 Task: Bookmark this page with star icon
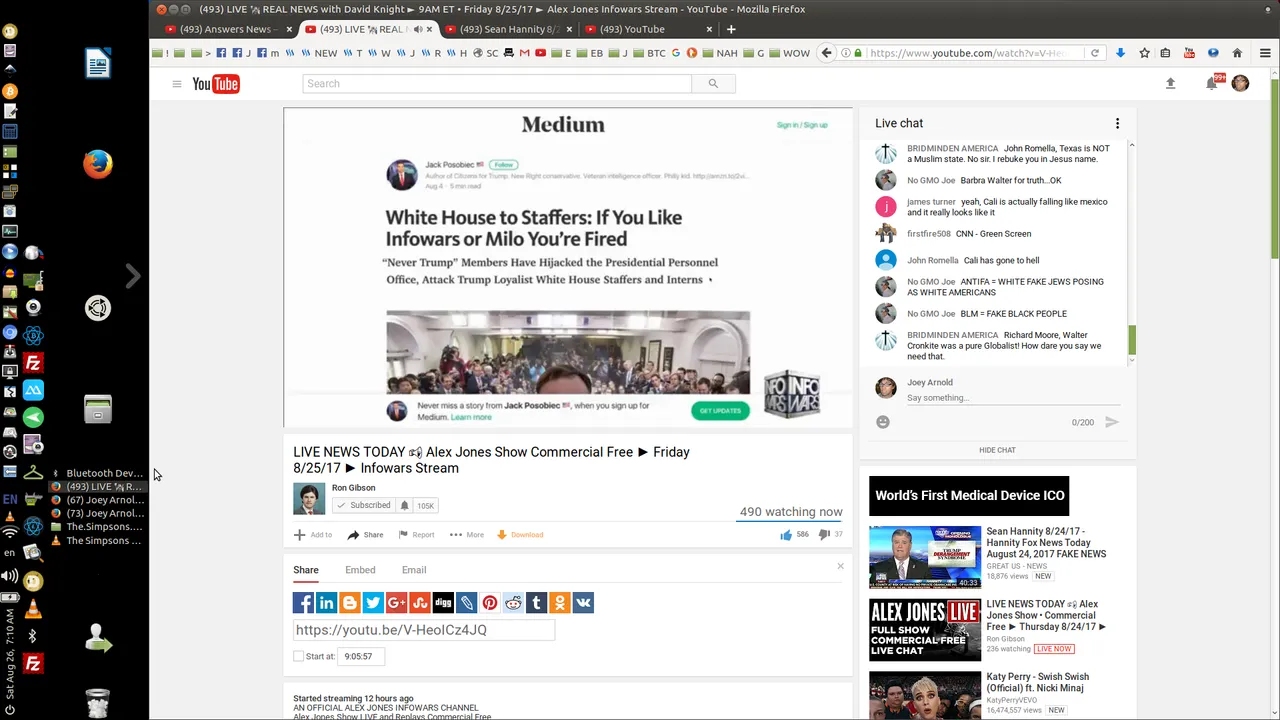(x=1144, y=53)
